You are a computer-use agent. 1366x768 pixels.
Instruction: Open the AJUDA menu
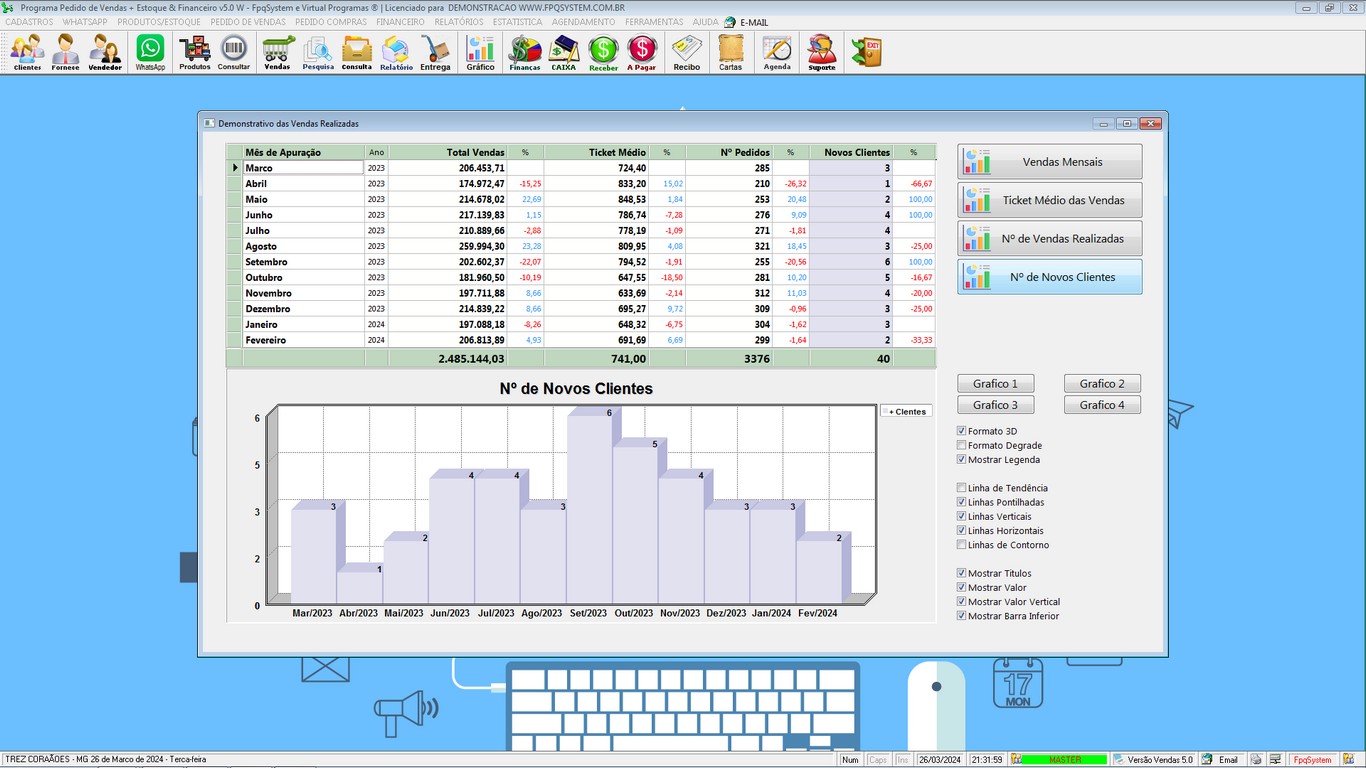tap(705, 22)
